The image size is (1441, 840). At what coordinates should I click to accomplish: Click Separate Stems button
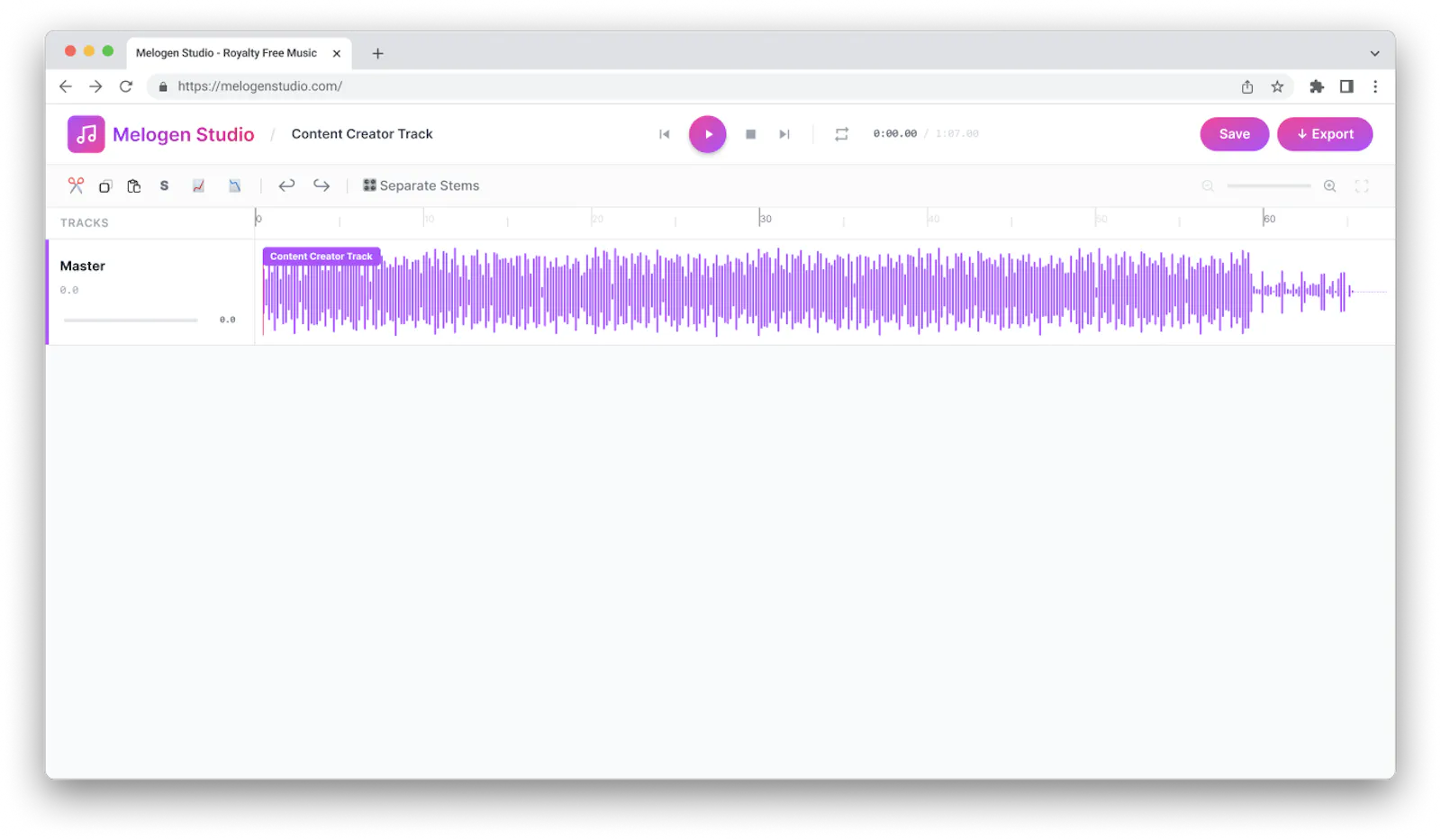point(421,185)
